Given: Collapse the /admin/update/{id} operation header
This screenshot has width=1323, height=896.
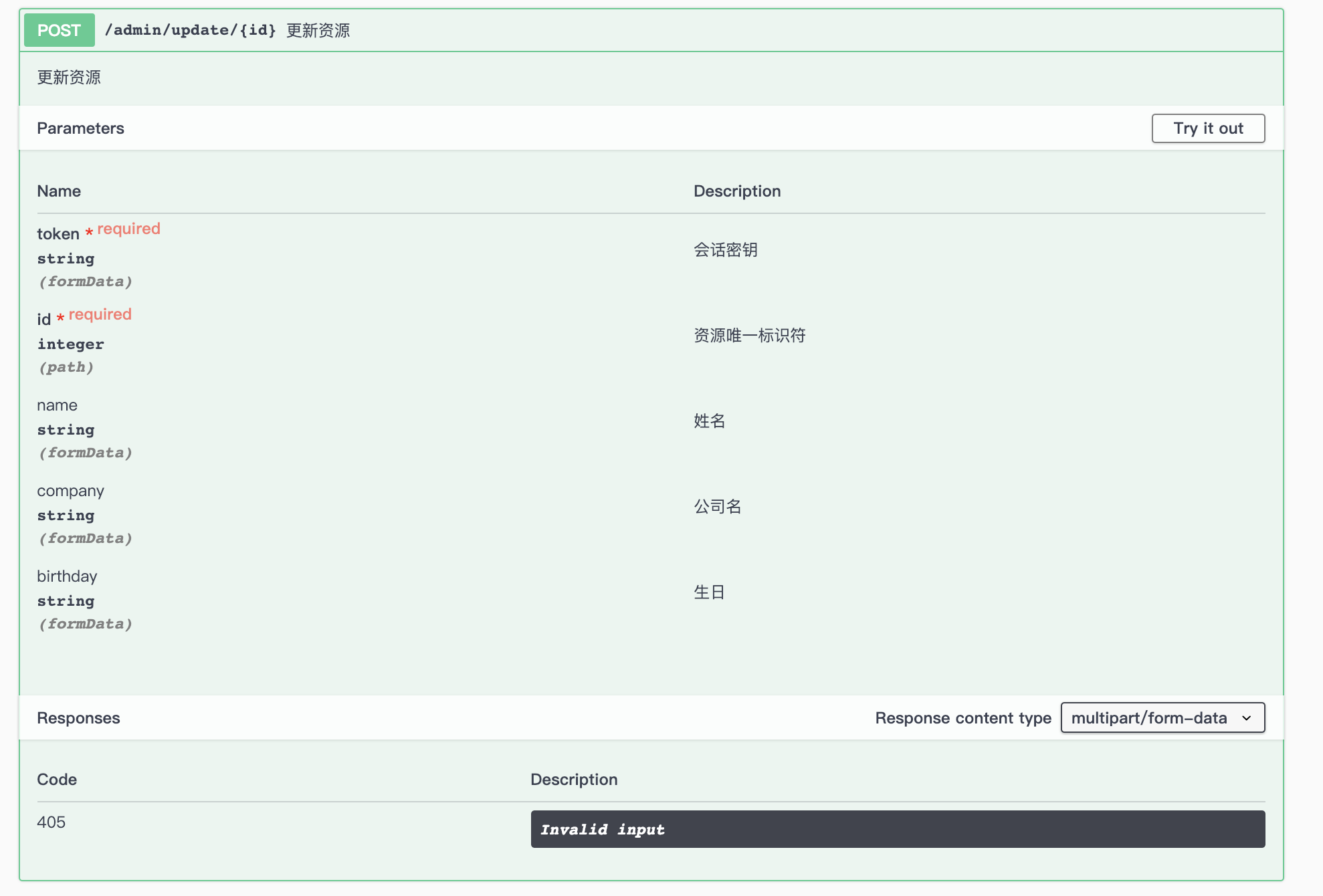Looking at the screenshot, I should (x=190, y=30).
